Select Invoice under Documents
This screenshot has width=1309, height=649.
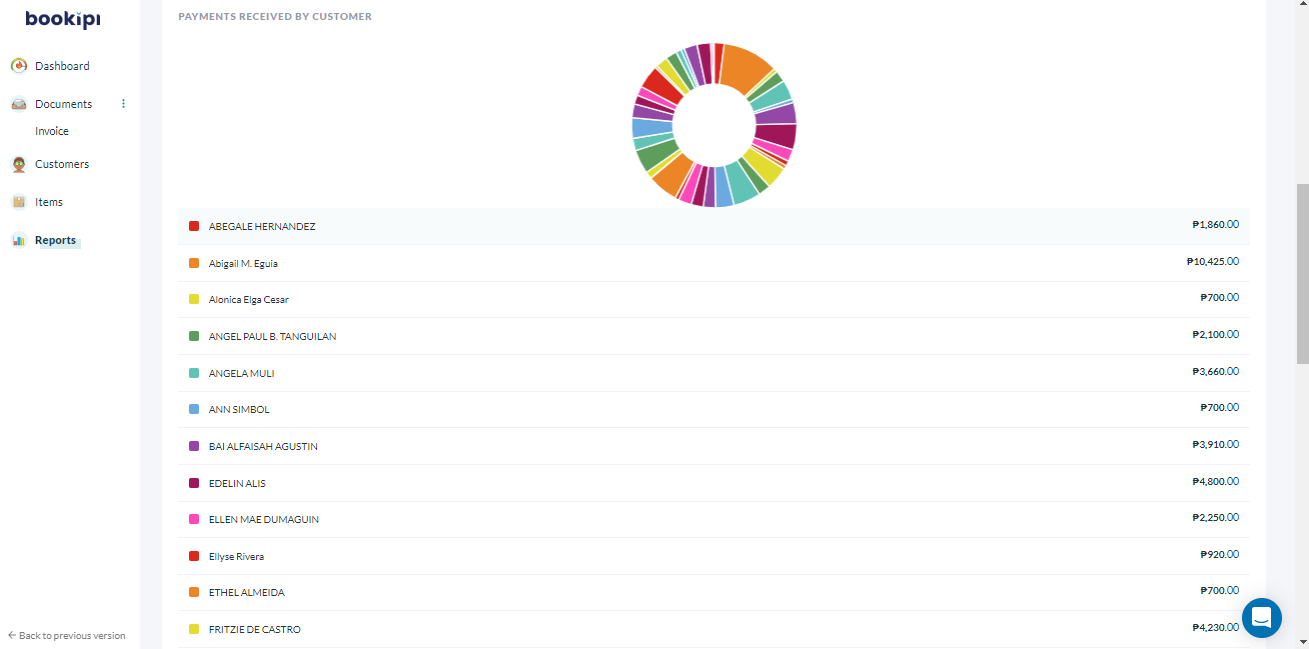(x=52, y=131)
